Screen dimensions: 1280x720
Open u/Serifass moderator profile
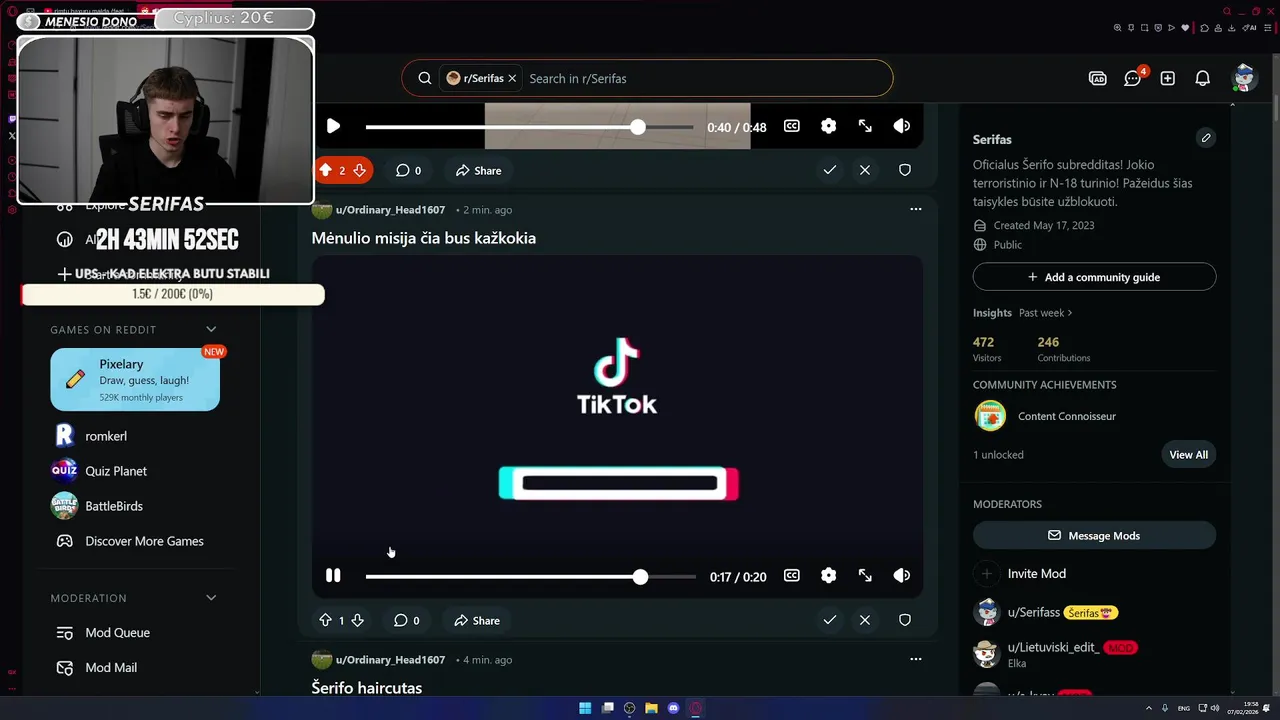(1033, 612)
